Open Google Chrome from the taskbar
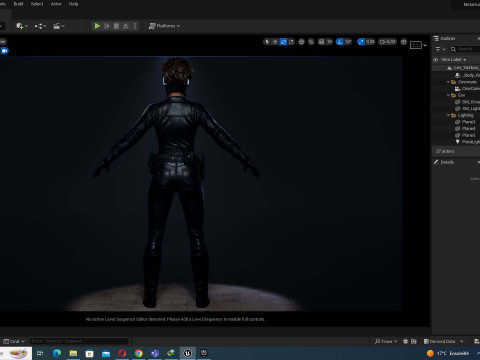Image resolution: width=480 pixels, height=360 pixels. pos(139,353)
